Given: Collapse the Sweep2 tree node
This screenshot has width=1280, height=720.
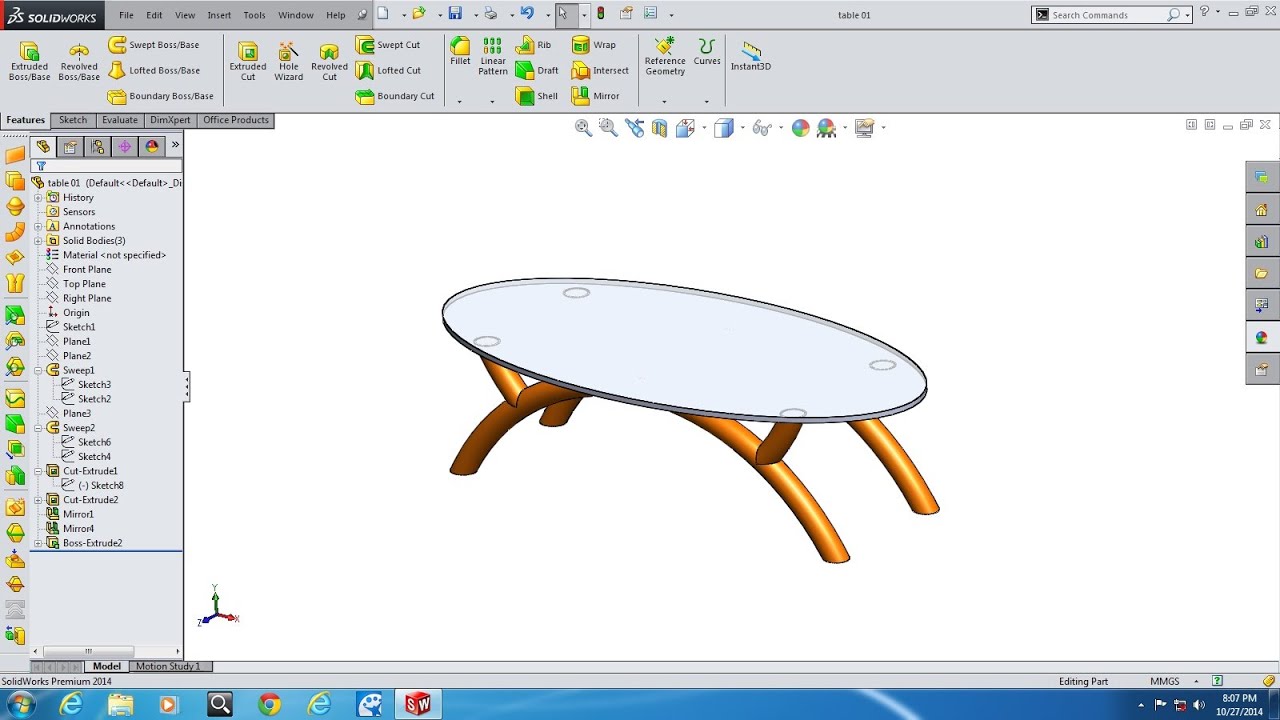Looking at the screenshot, I should [38, 428].
